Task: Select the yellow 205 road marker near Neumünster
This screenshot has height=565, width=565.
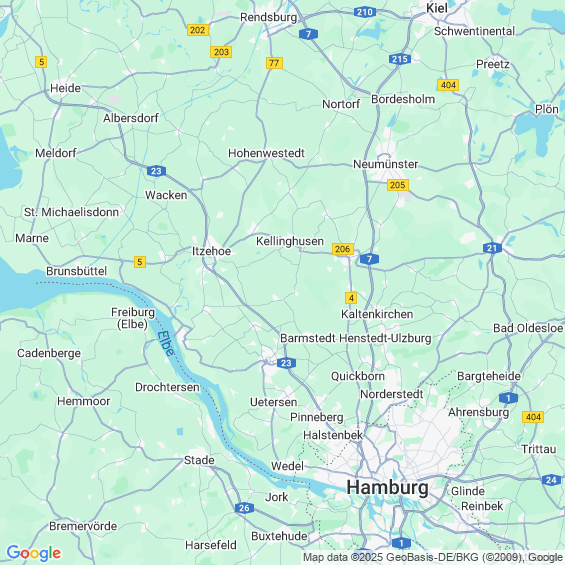Action: 397,185
